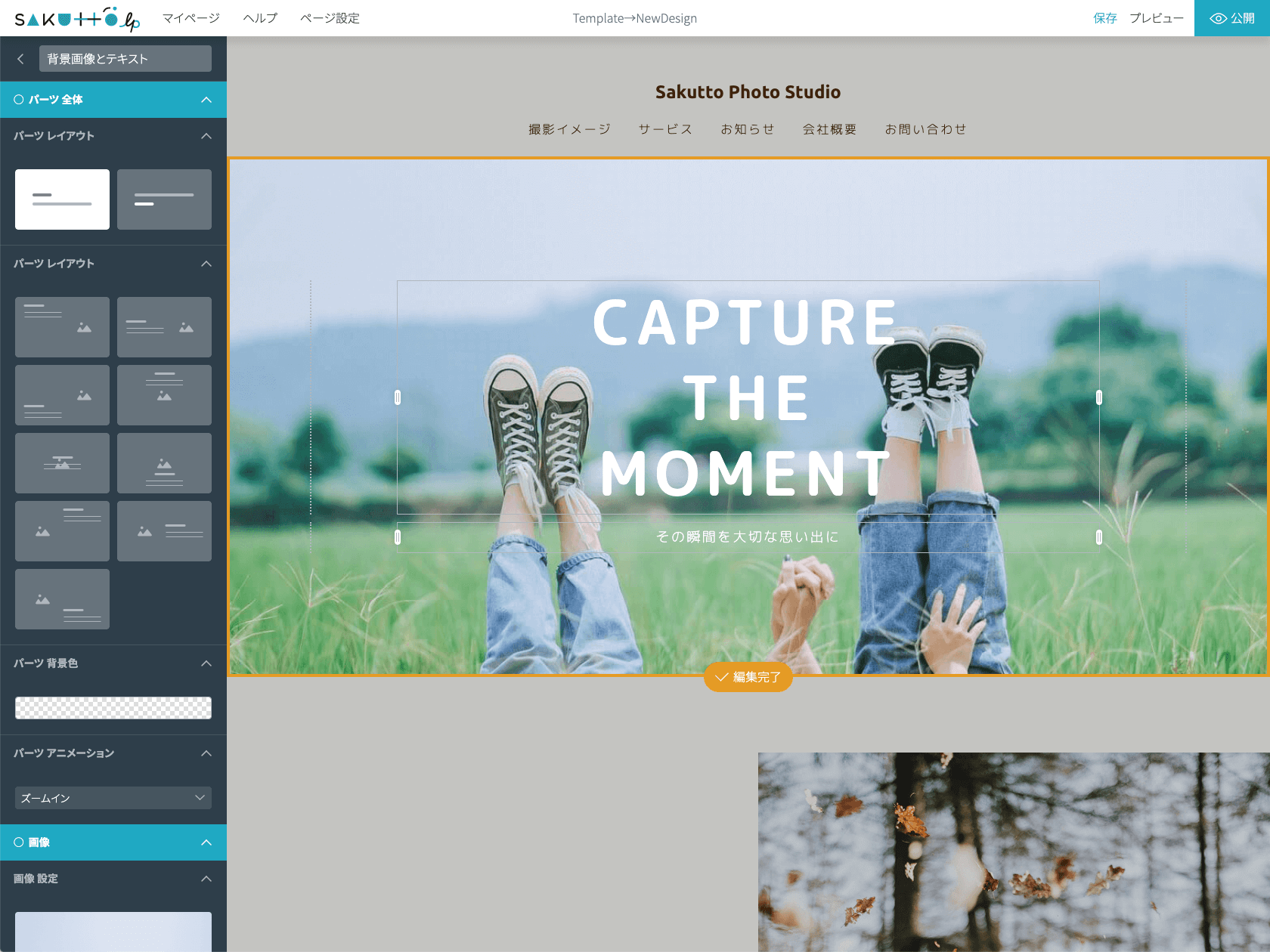
Task: Select layout with image left, text top-right
Action: coord(62,530)
